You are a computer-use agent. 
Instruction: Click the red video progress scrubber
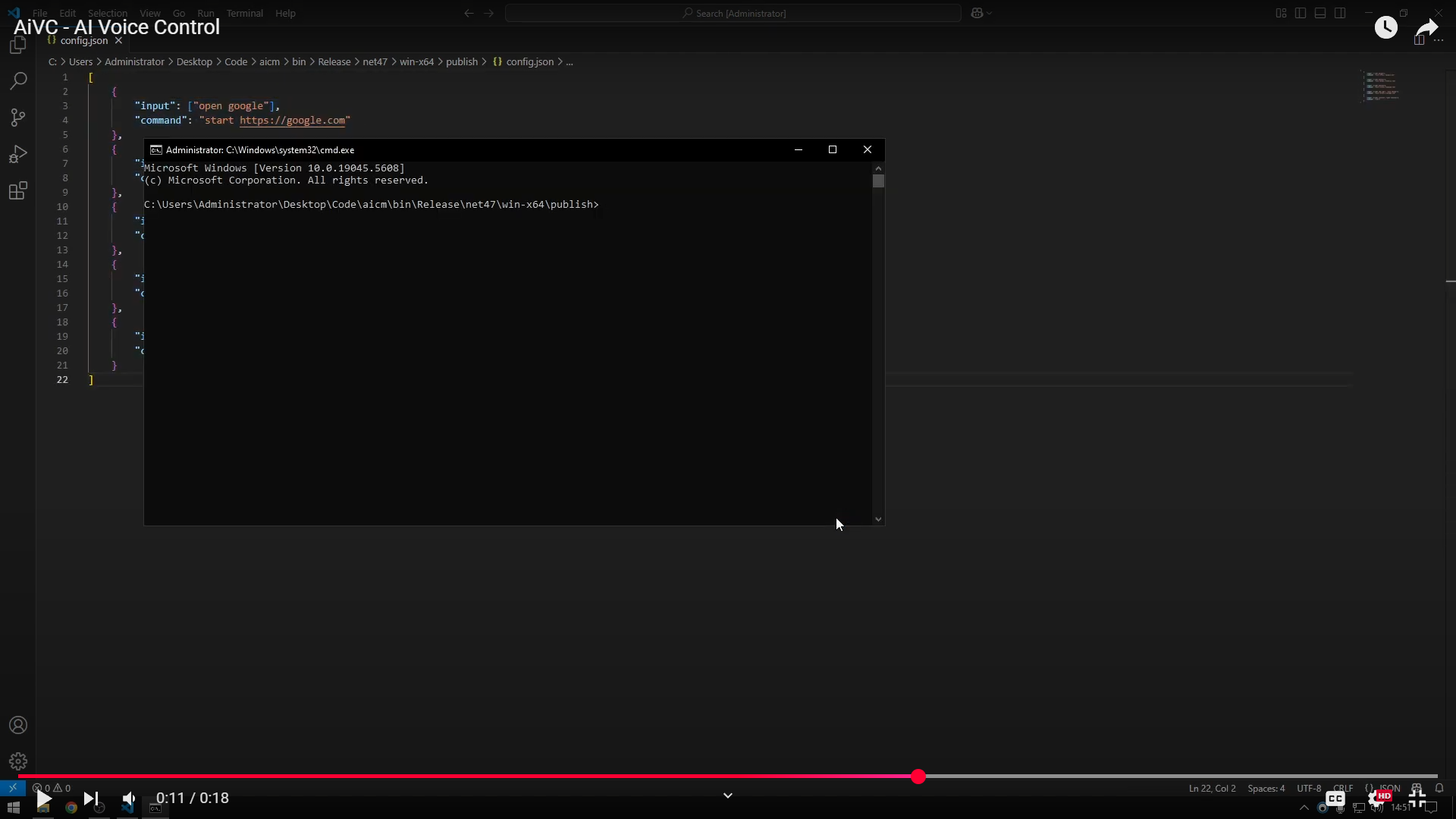click(x=918, y=777)
